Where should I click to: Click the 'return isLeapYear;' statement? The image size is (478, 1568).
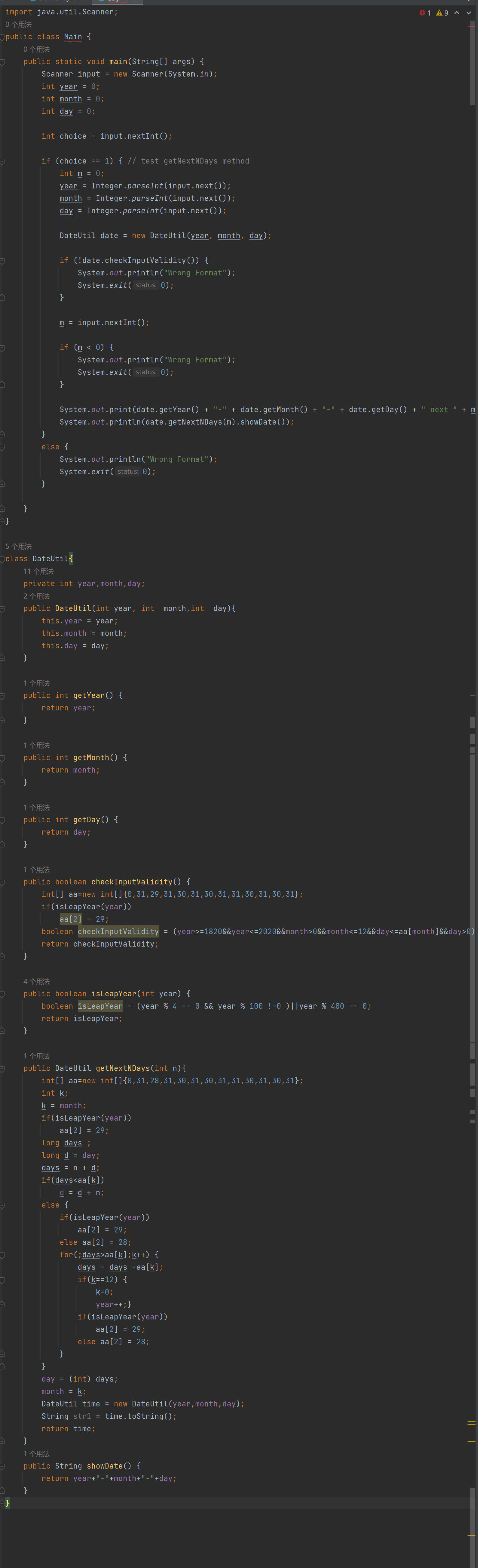[82, 1018]
